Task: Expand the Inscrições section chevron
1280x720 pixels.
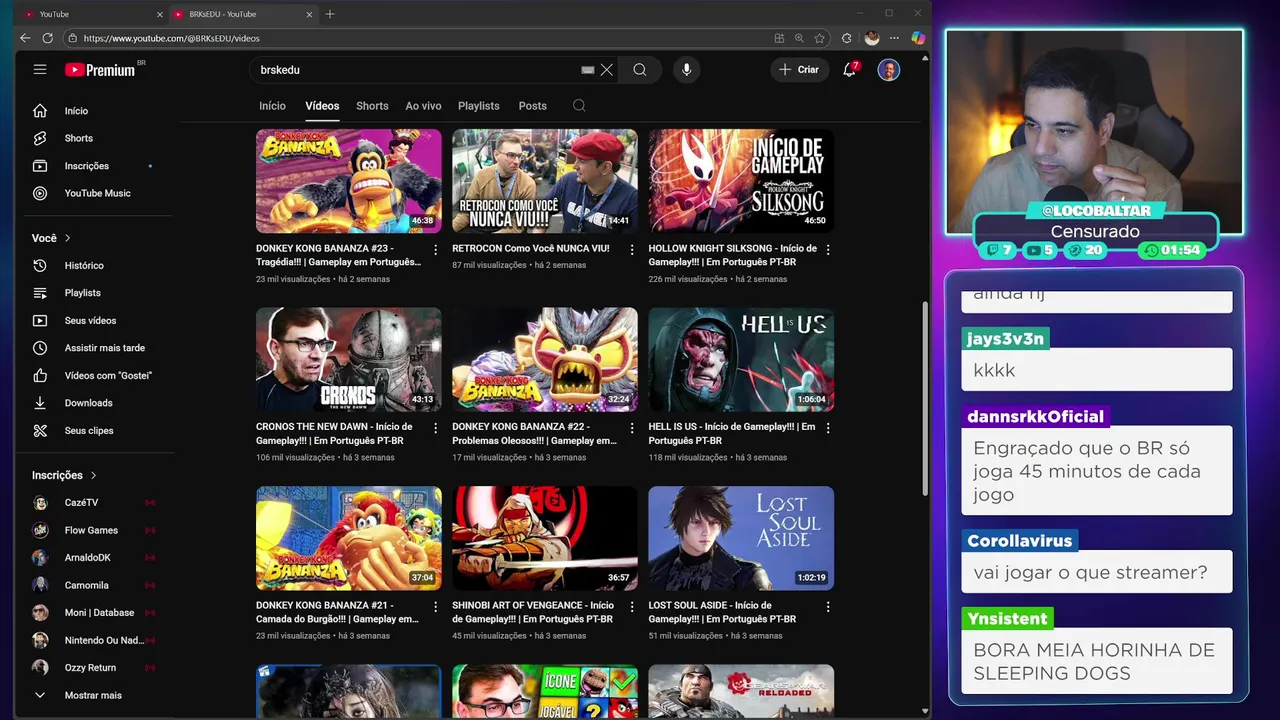Action: click(94, 475)
